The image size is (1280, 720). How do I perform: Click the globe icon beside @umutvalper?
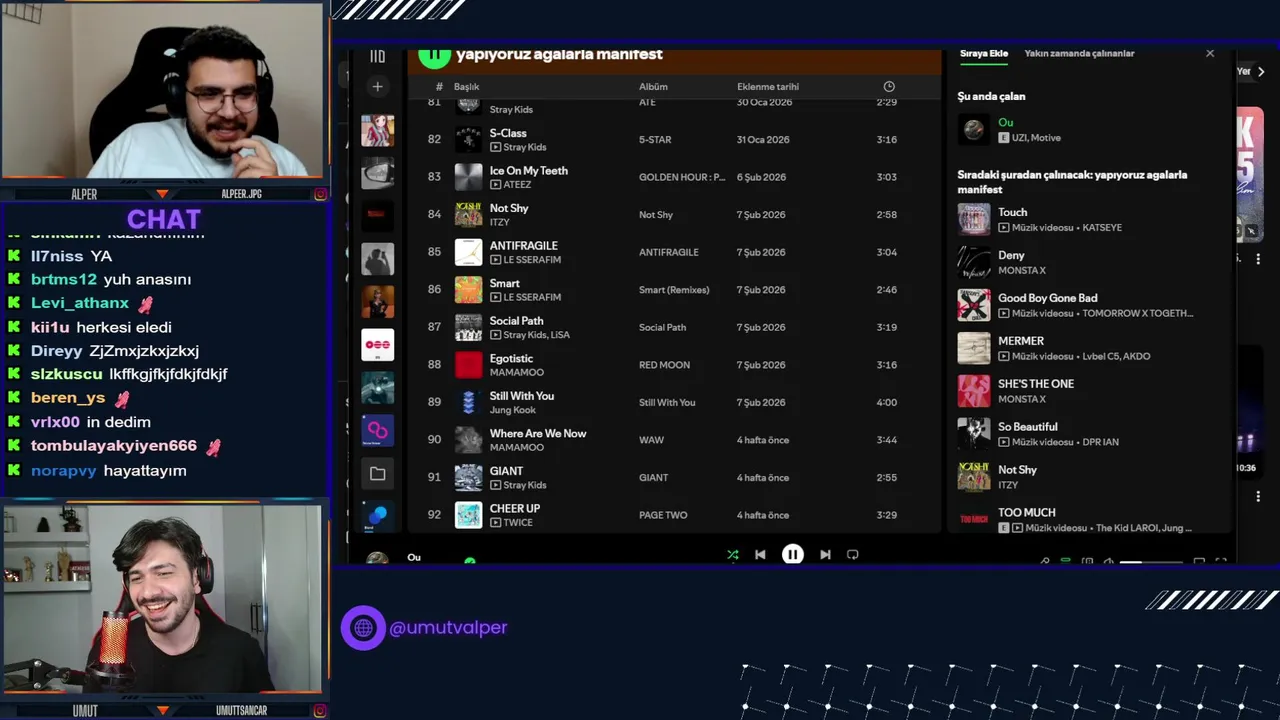click(x=363, y=628)
